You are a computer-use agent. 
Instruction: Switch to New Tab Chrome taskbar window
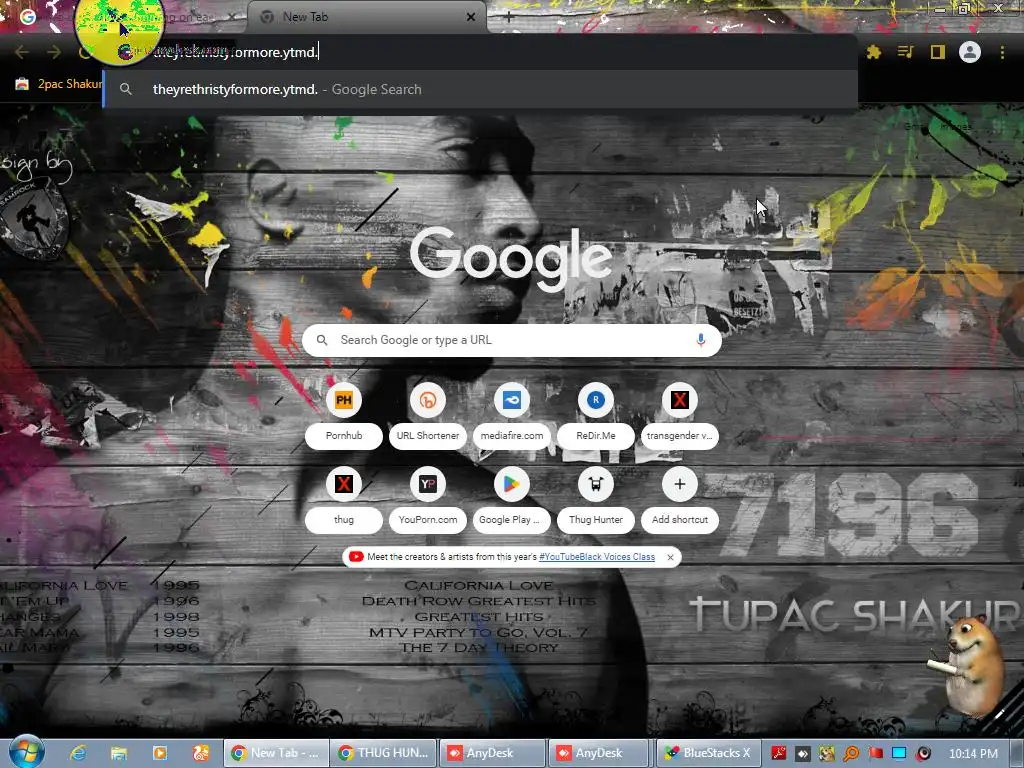[x=276, y=753]
